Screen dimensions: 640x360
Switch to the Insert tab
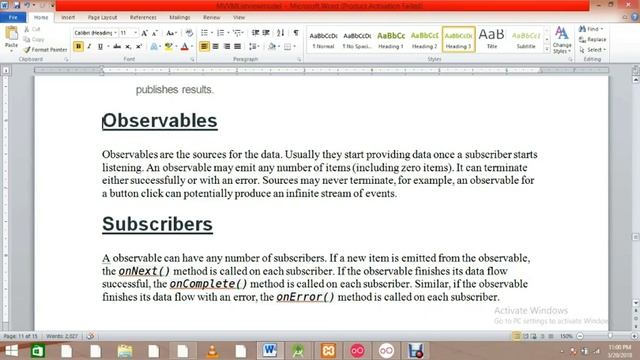pos(68,17)
